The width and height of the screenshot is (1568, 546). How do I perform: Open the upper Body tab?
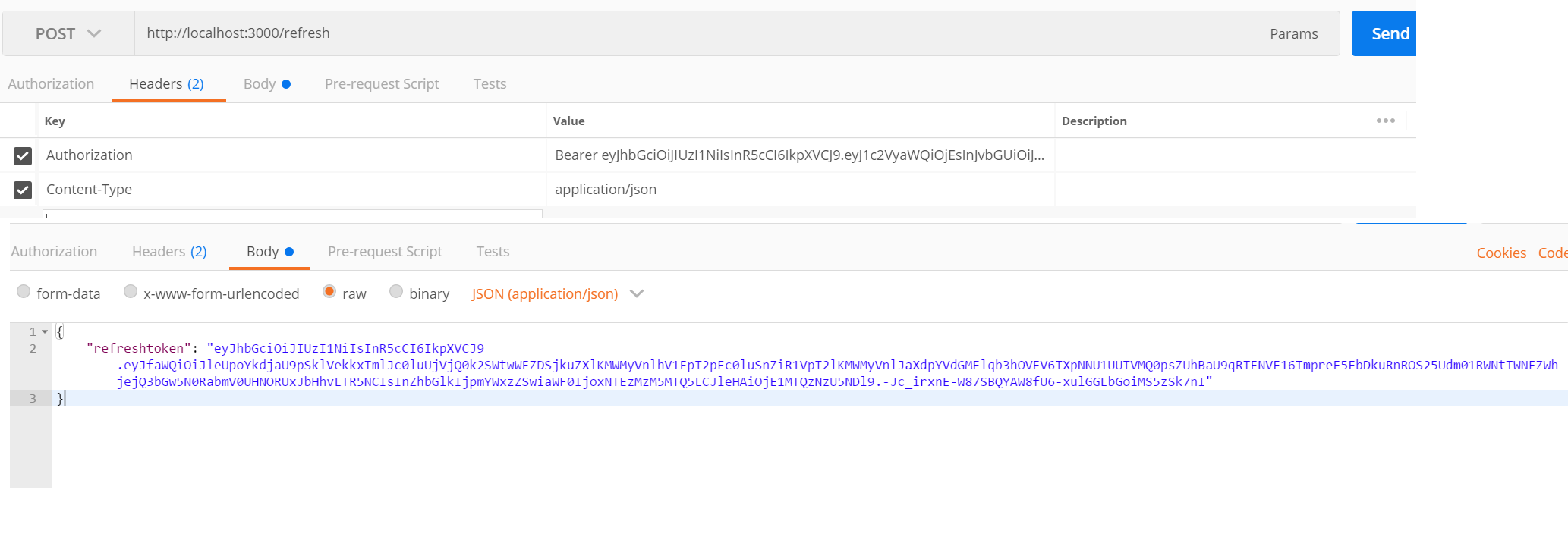[266, 84]
